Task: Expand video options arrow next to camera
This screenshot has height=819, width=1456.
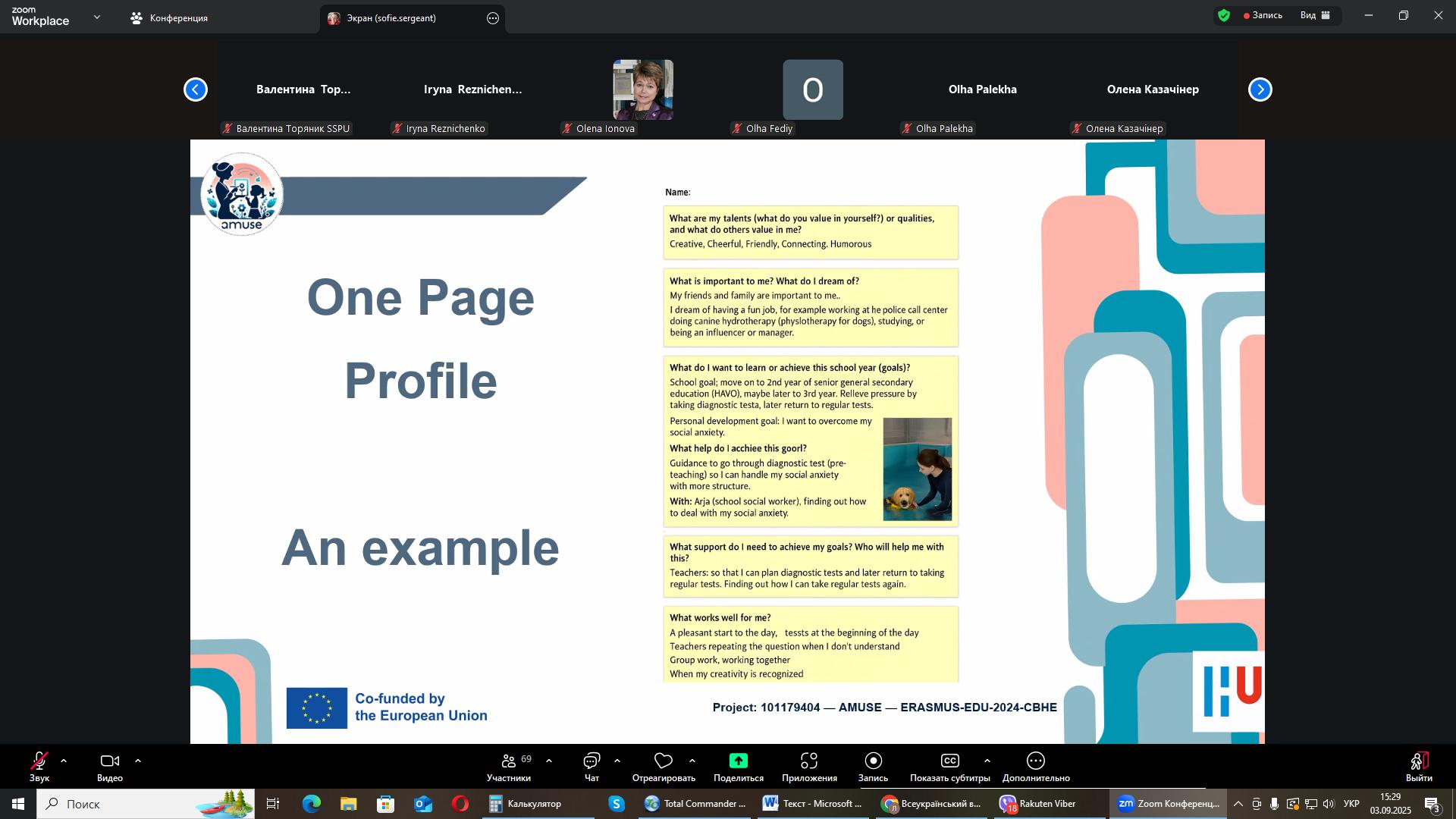Action: 138,761
